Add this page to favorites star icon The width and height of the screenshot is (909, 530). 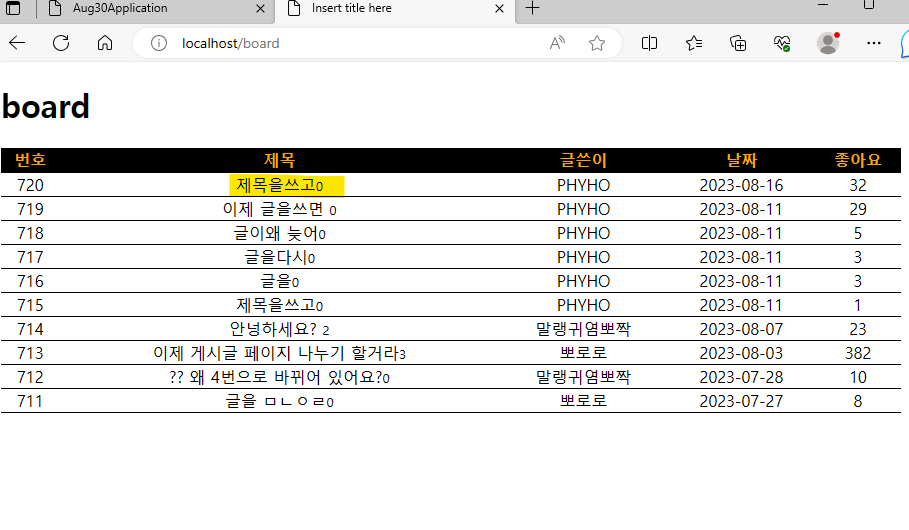tap(597, 43)
